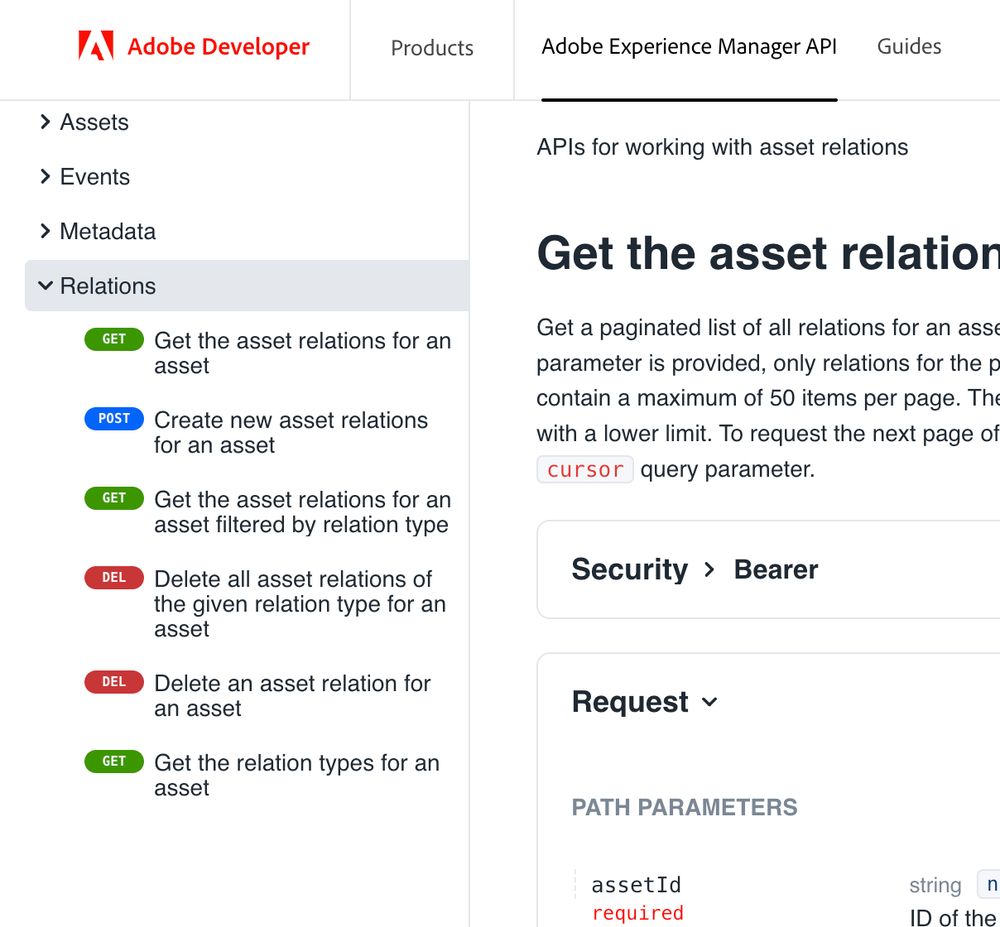Screen dimensions: 1000x927
Task: Select the green GET badge for asset relations
Action: (x=113, y=339)
